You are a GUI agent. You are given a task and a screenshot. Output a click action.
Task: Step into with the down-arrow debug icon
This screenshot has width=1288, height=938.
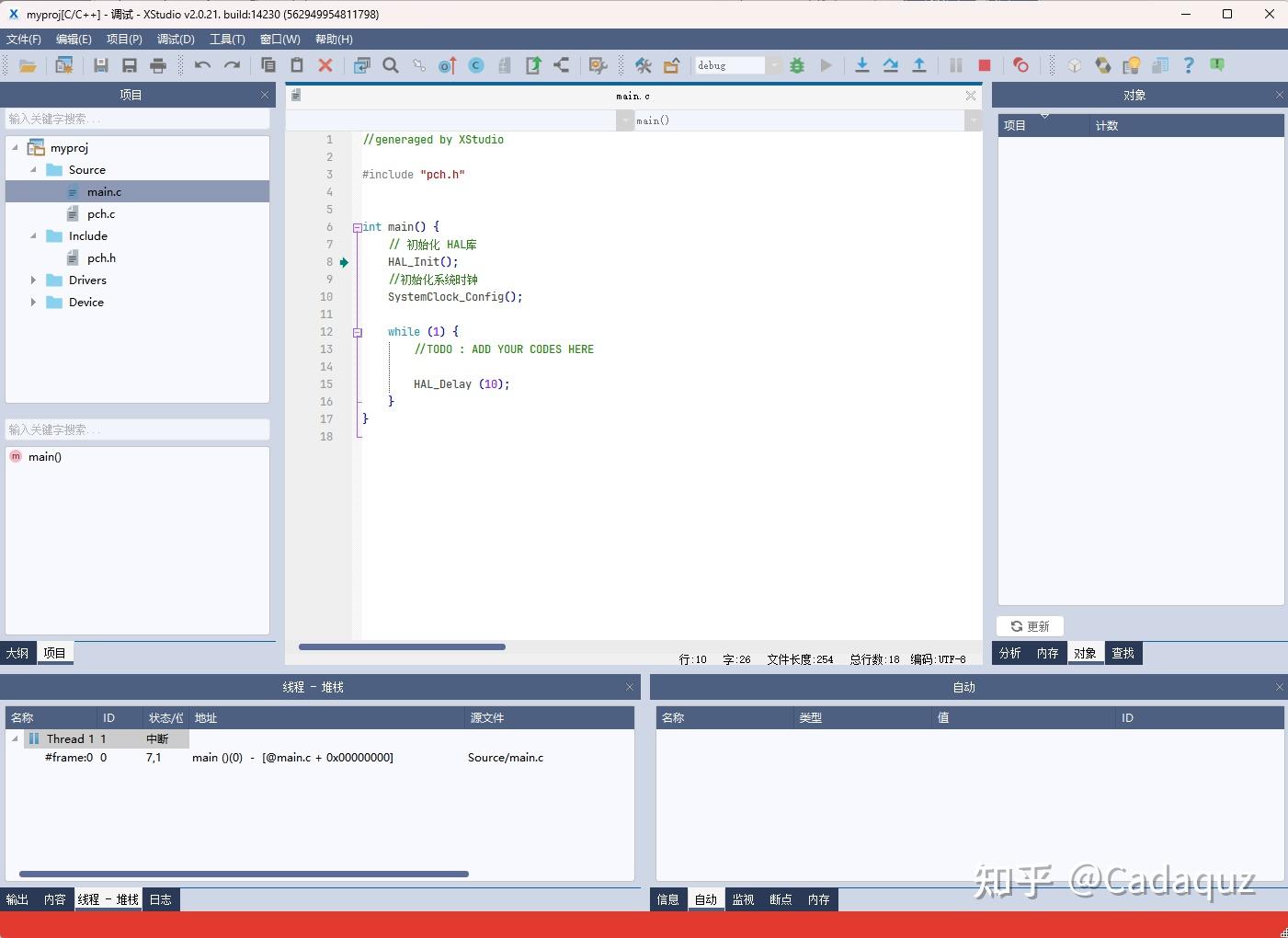pos(862,65)
